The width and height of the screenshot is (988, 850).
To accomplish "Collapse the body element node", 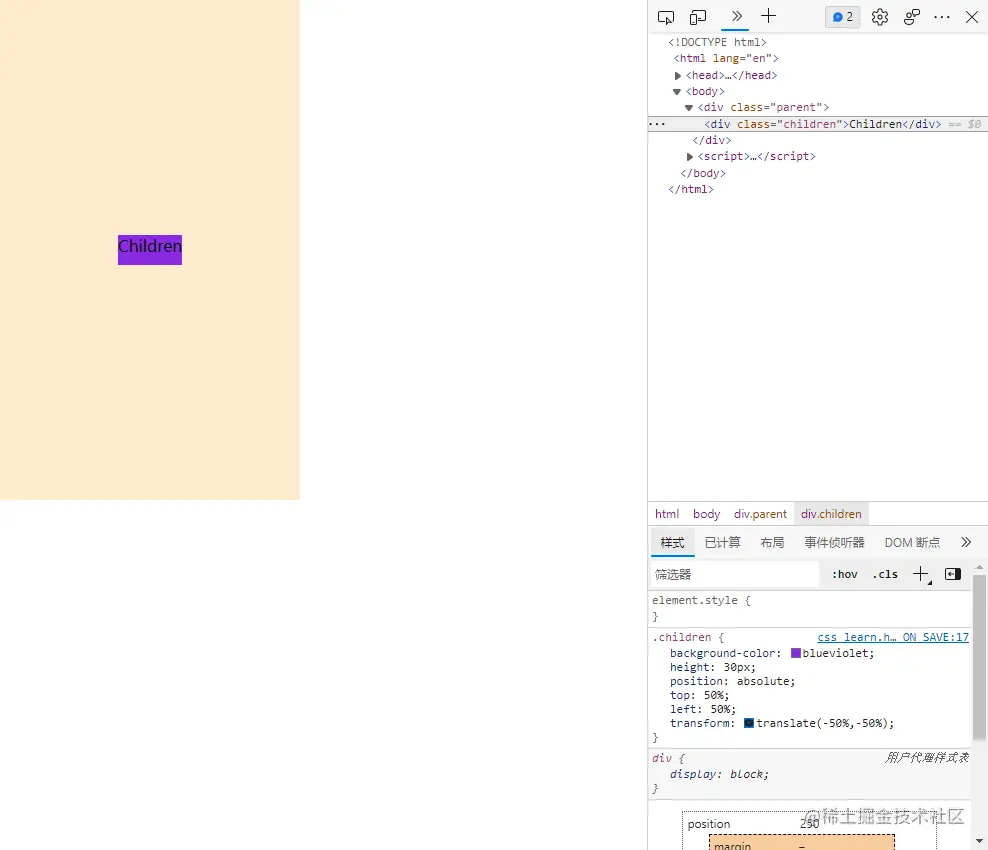I will coord(677,92).
